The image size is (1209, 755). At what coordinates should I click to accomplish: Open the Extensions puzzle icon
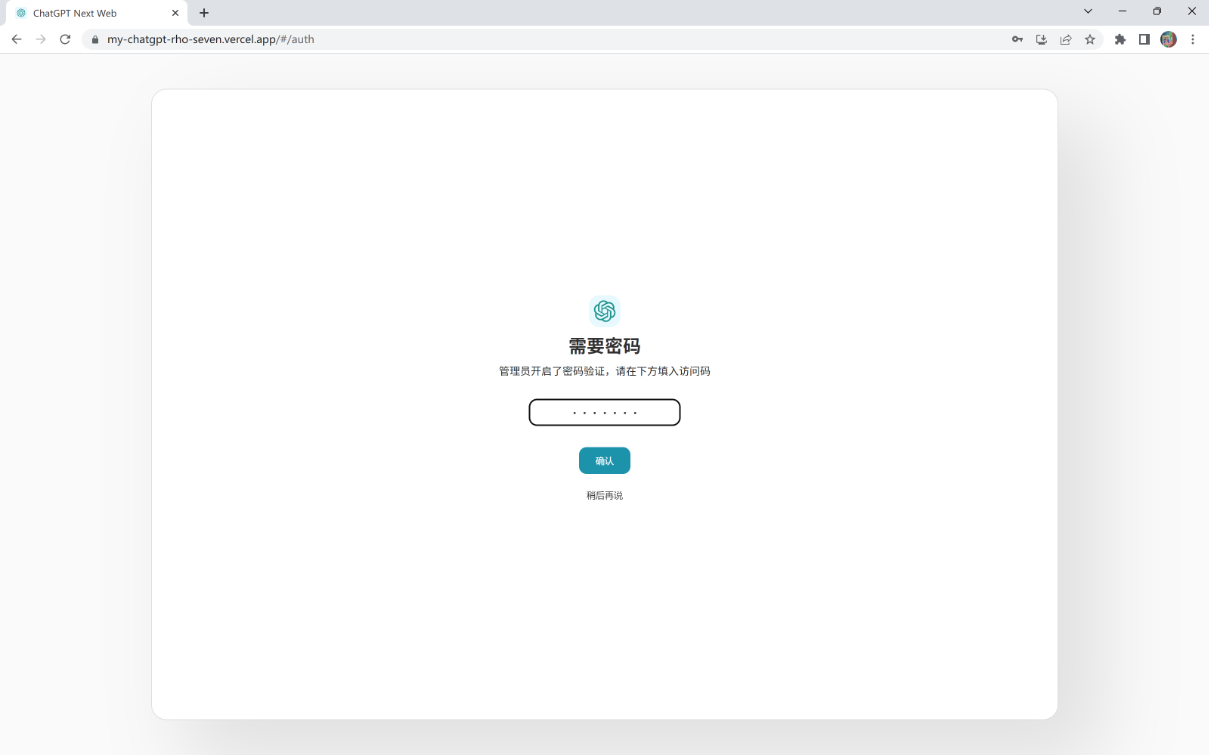coord(1120,40)
